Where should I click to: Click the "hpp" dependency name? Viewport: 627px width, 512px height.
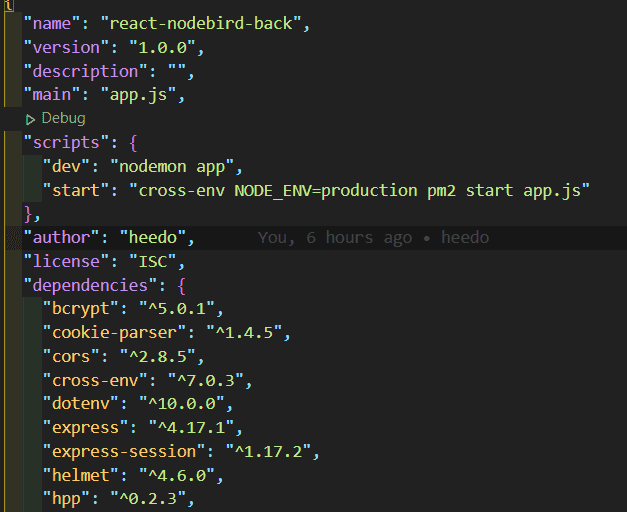[x=66, y=499]
